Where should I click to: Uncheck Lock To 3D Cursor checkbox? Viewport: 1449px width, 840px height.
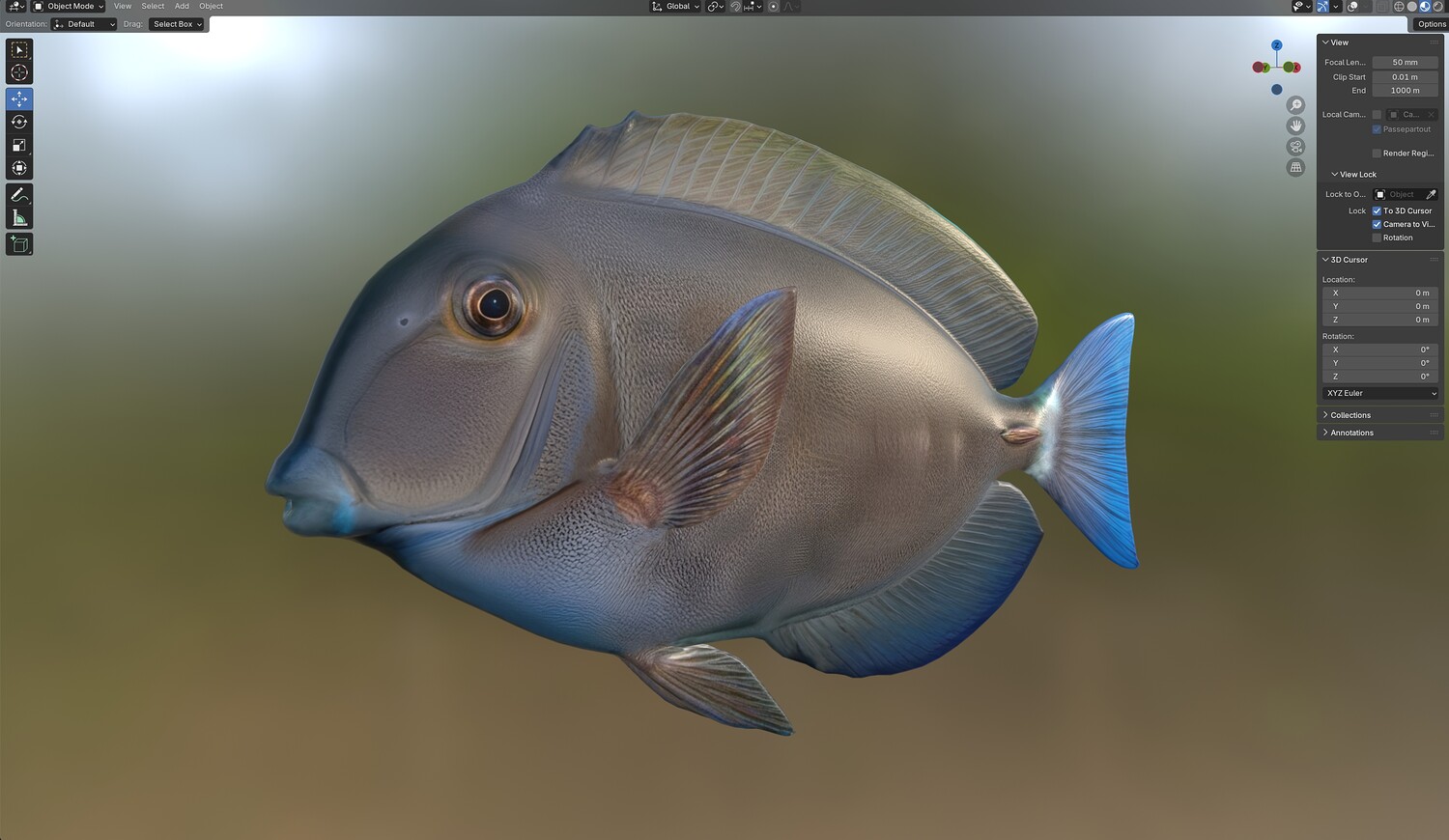1377,210
